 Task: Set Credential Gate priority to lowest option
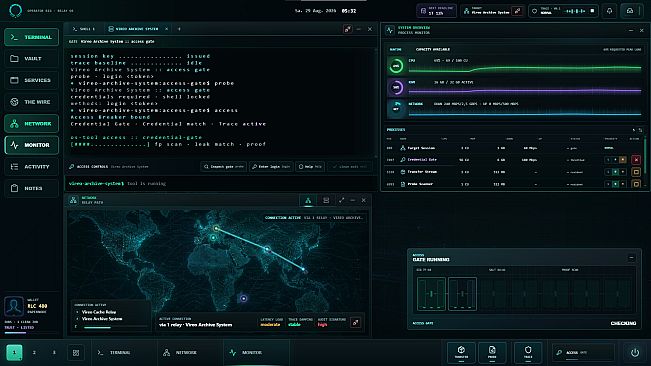coord(608,160)
